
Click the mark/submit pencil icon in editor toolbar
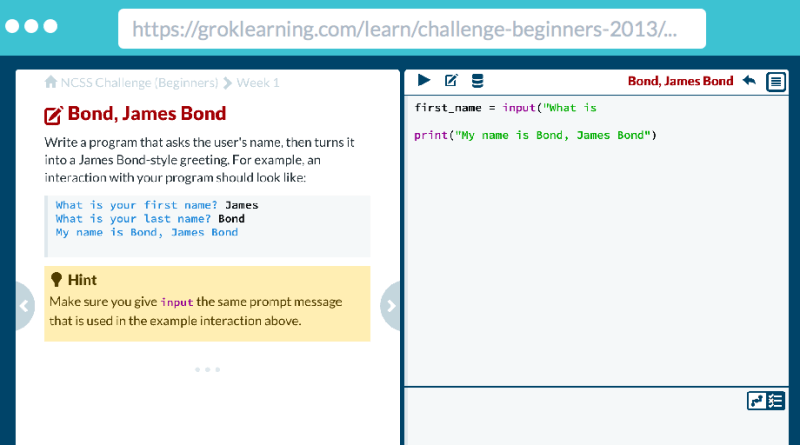point(452,81)
